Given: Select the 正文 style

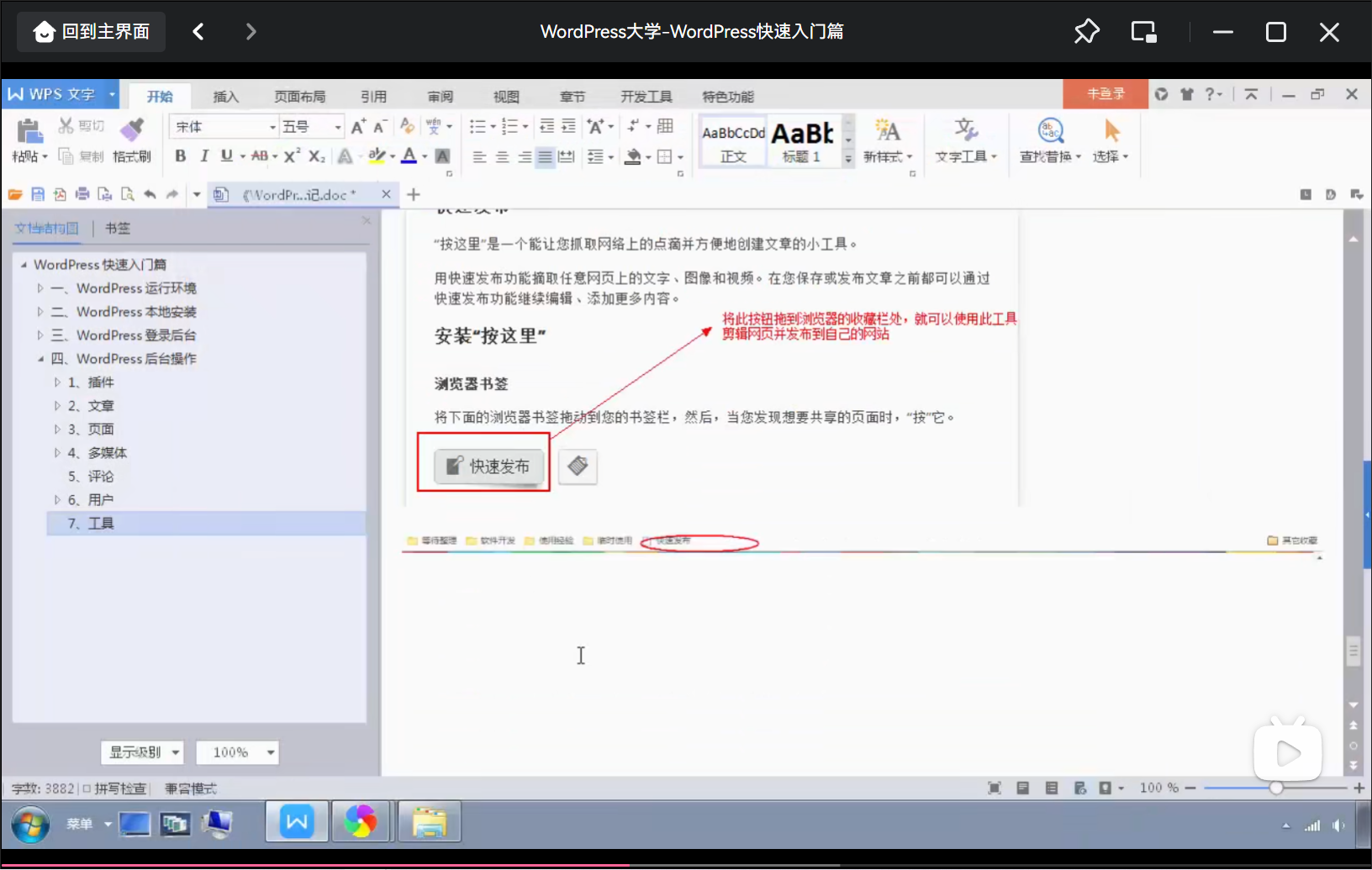Looking at the screenshot, I should (733, 141).
